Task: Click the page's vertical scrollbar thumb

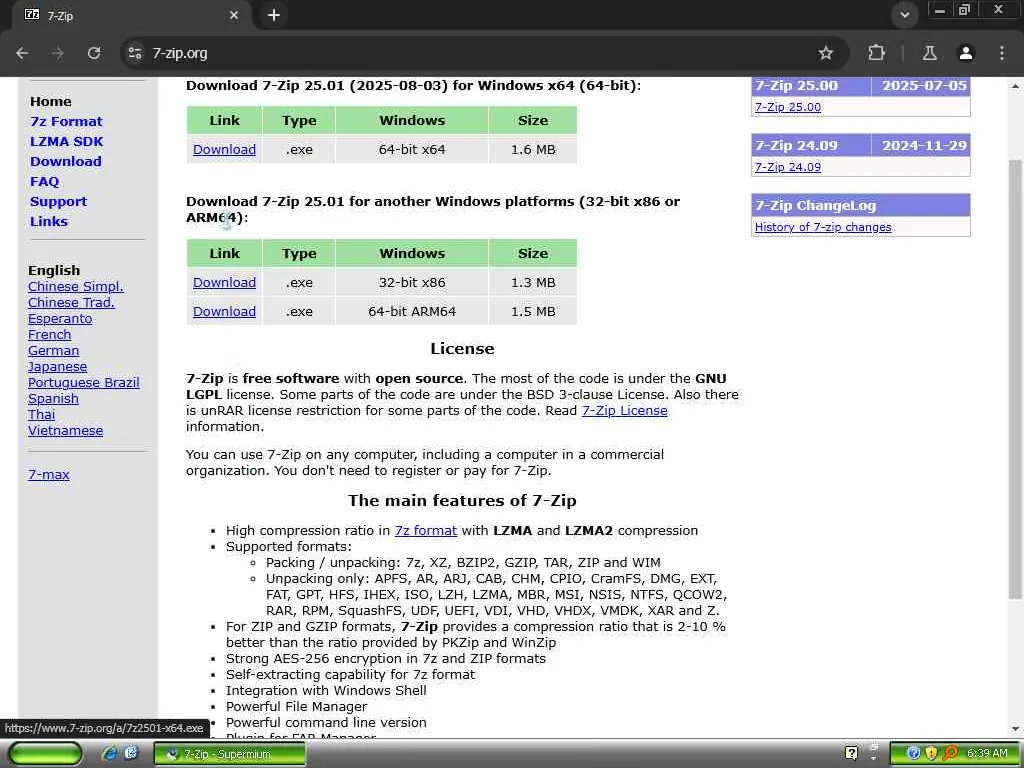Action: [1015, 379]
